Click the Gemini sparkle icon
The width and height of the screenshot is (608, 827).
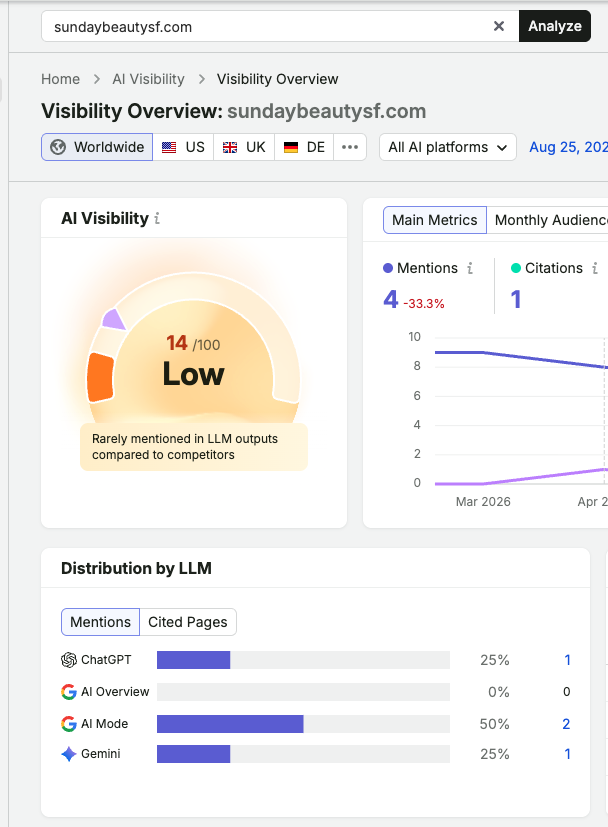pyautogui.click(x=69, y=754)
